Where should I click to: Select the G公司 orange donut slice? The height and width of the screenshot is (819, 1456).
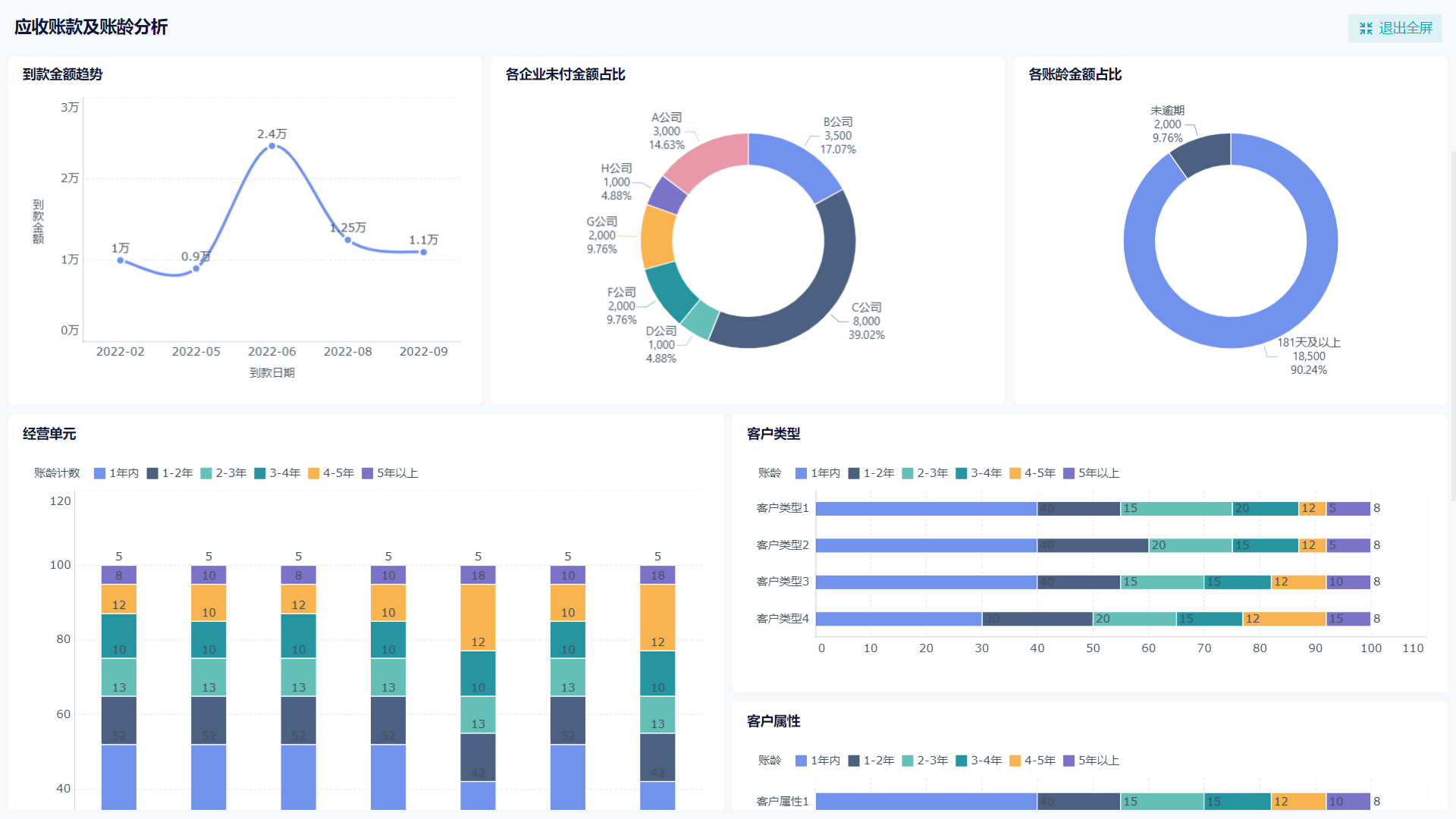pyautogui.click(x=657, y=237)
